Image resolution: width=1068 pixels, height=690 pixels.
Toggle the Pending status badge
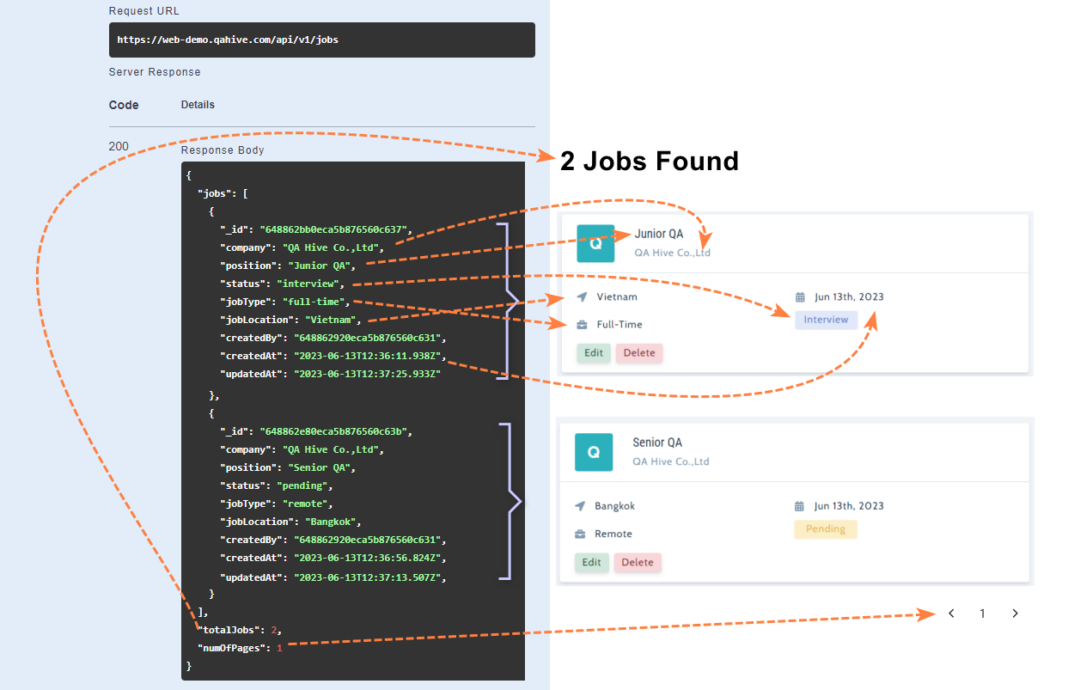(x=825, y=528)
